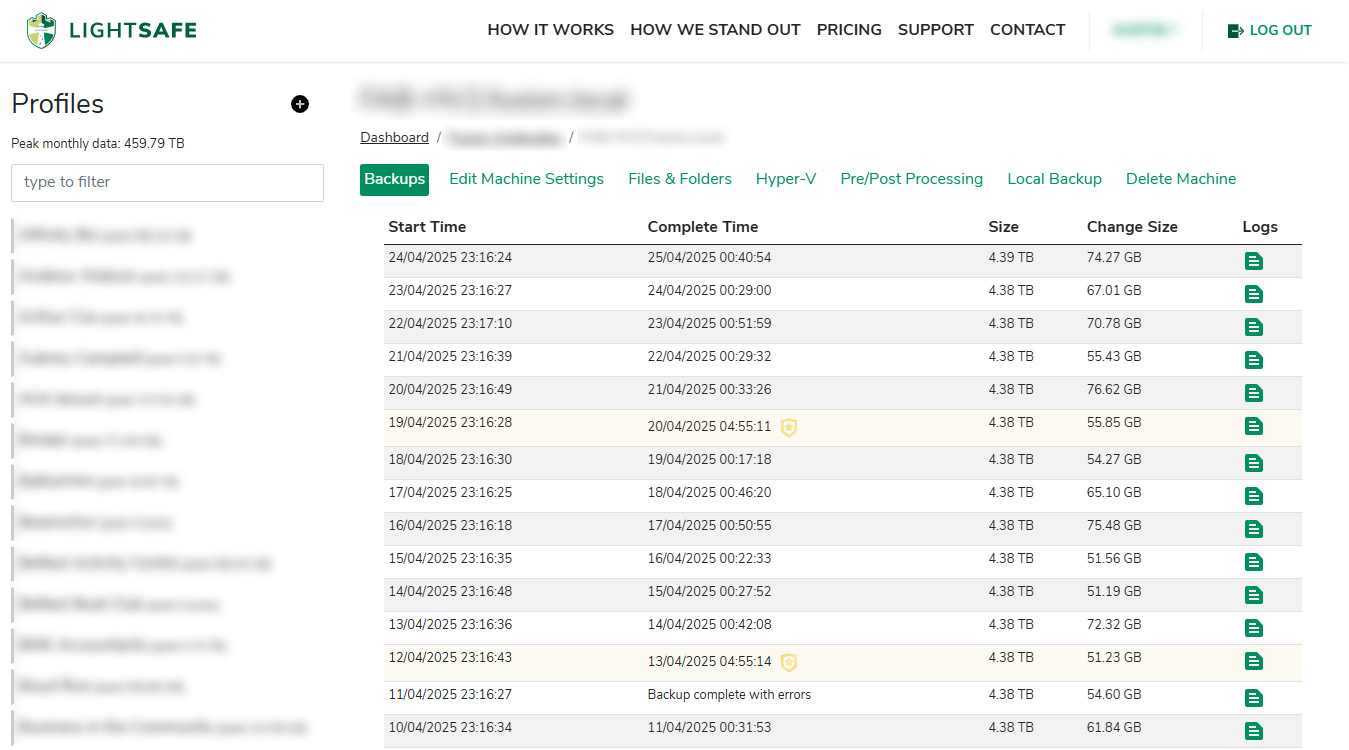This screenshot has width=1349, height=750.
Task: Open log icon for 10/04/2025 backup row
Action: pos(1253,731)
